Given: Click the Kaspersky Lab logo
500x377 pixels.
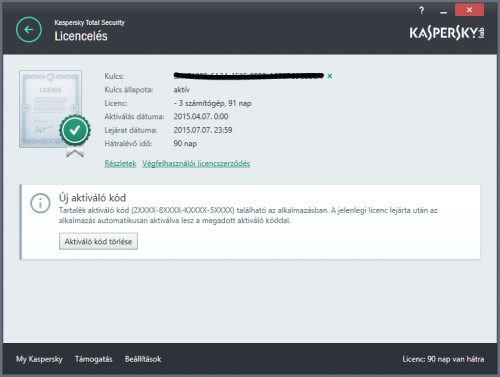Looking at the screenshot, I should (x=447, y=33).
